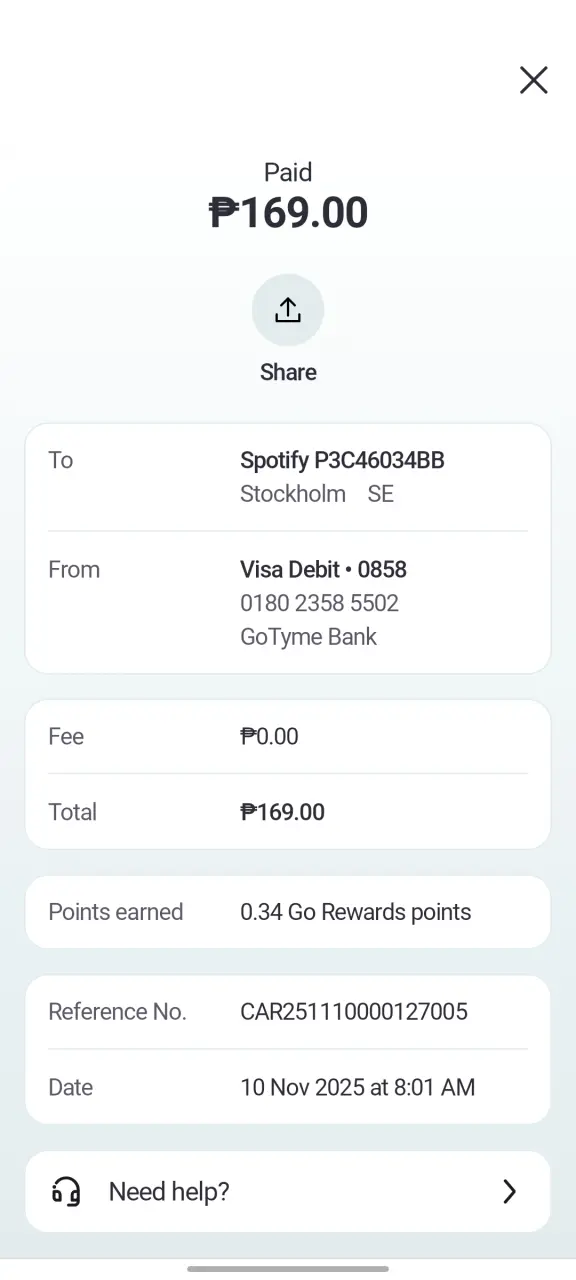Tap the 0.34 Go Rewards points

[x=355, y=912]
